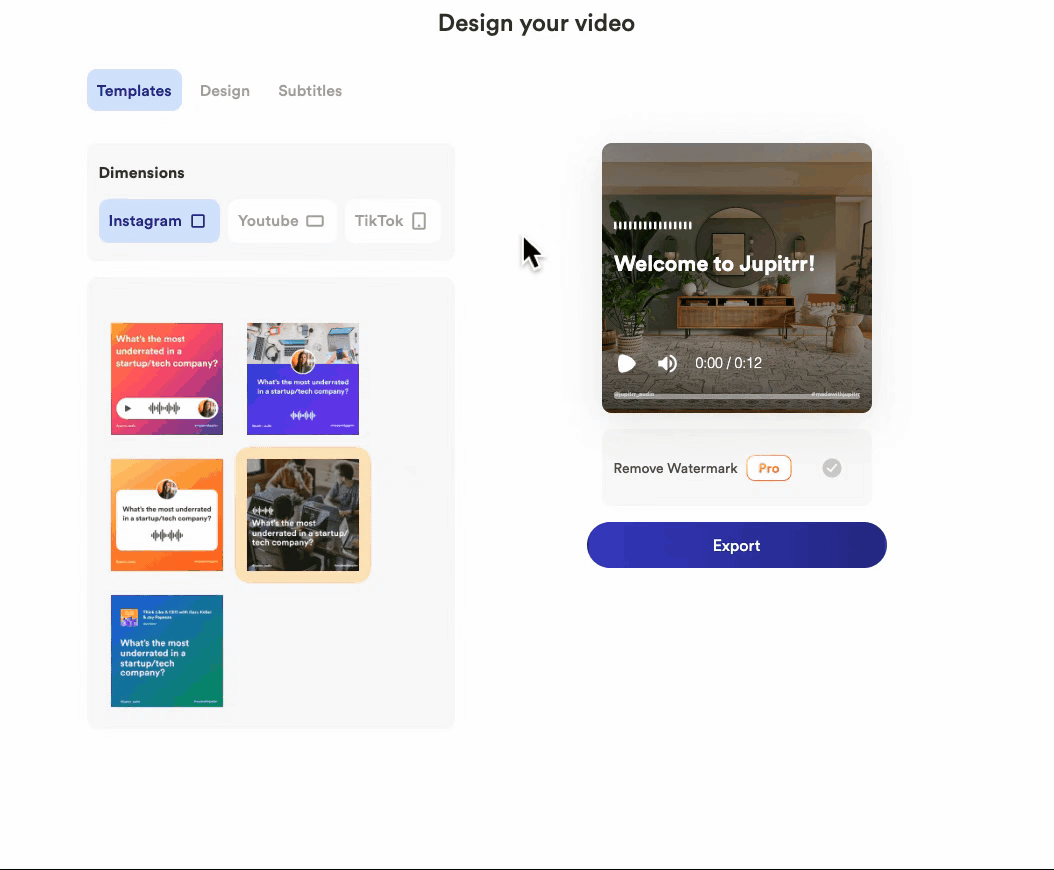Screen dimensions: 1054x870
Task: Click the Pro badge
Action: click(768, 468)
